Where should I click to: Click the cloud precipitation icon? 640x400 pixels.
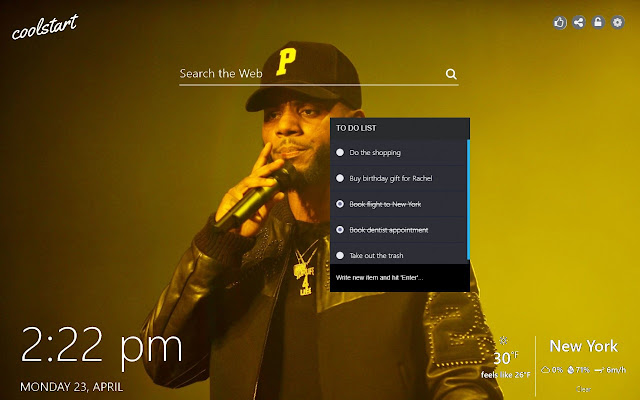(x=545, y=370)
